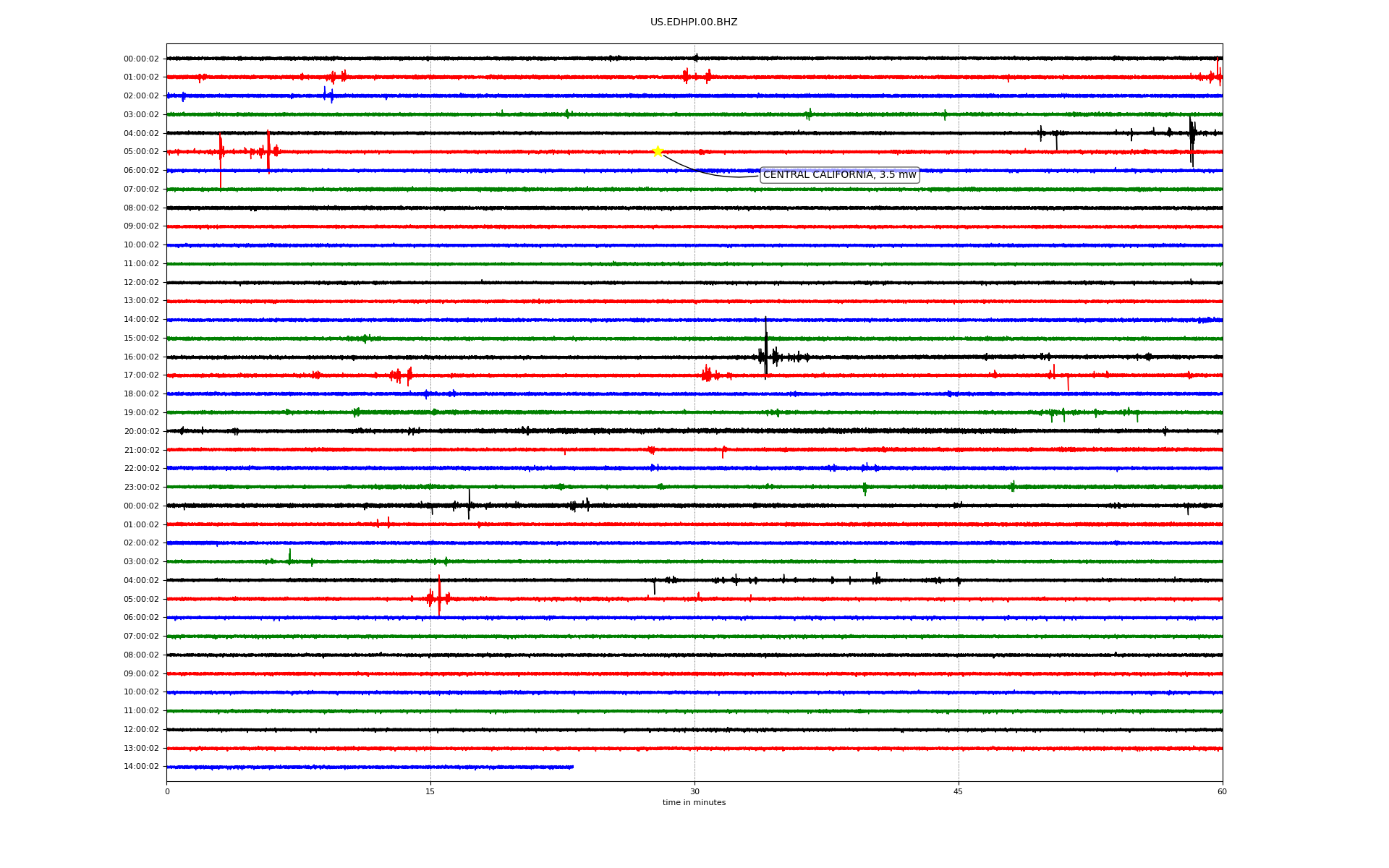This screenshot has height=868, width=1389.
Task: Click the black spike at end of first 04:00:02 trace
Action: pyautogui.click(x=1192, y=135)
